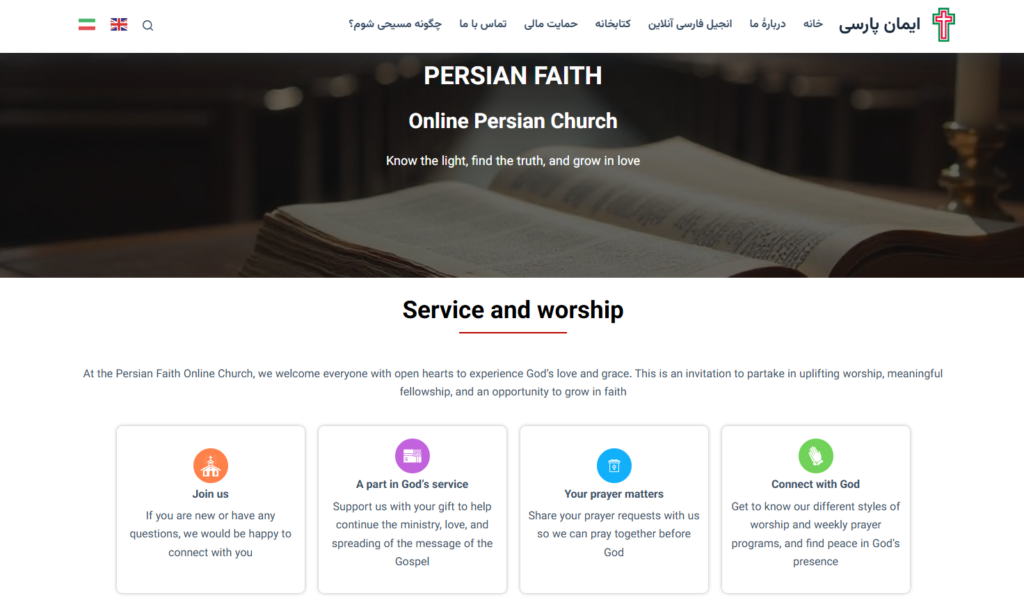
Task: Open the Join us heading link
Action: coord(210,494)
